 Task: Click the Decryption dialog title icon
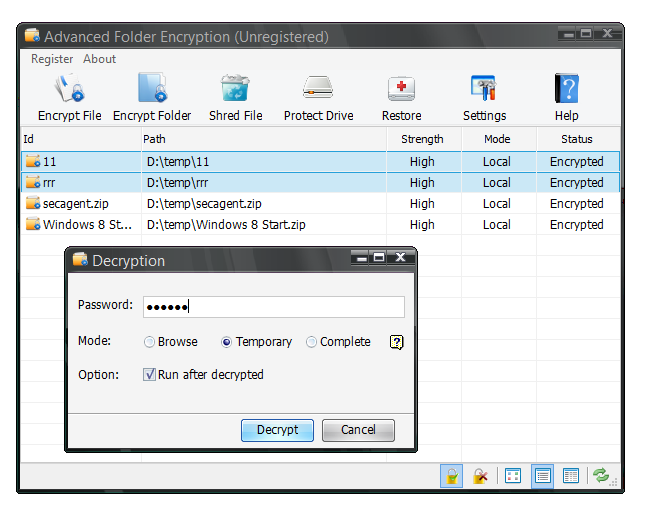tap(80, 260)
